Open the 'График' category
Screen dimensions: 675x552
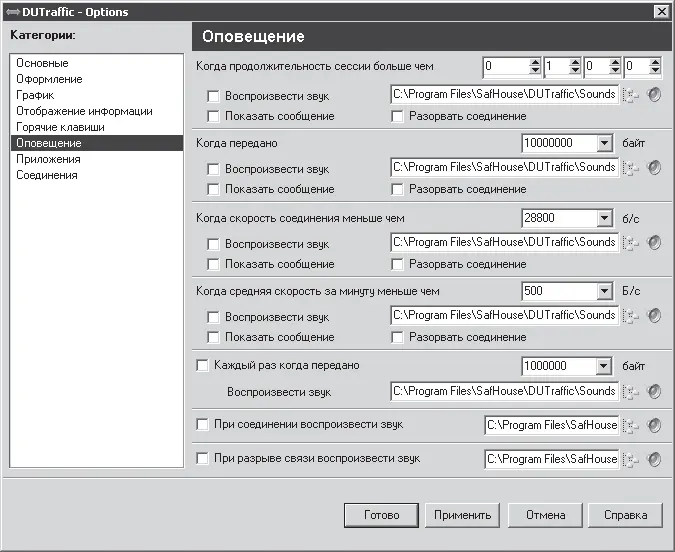pyautogui.click(x=97, y=95)
